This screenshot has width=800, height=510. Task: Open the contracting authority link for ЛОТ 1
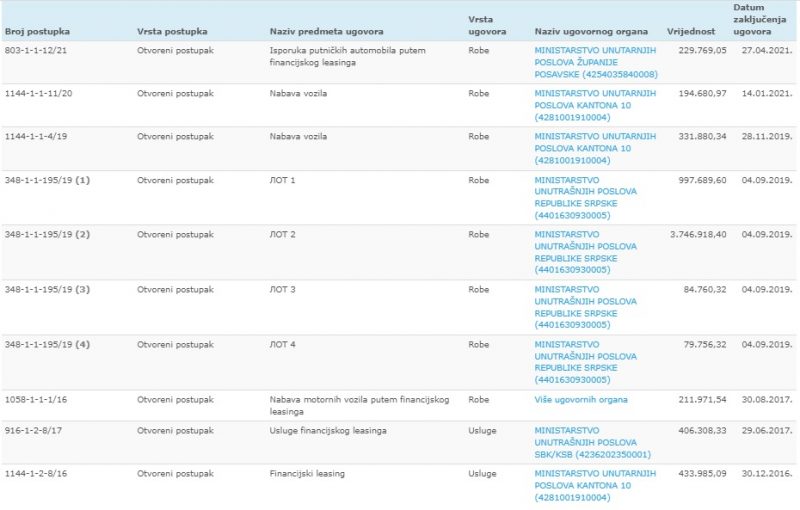pos(586,200)
